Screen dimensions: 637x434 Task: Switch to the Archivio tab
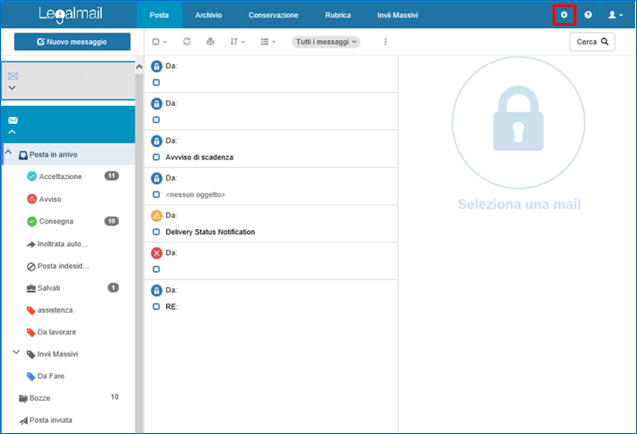point(209,15)
